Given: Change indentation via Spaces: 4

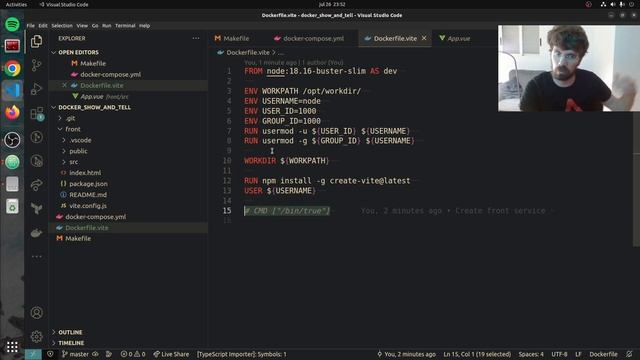Looking at the screenshot, I should pos(531,354).
